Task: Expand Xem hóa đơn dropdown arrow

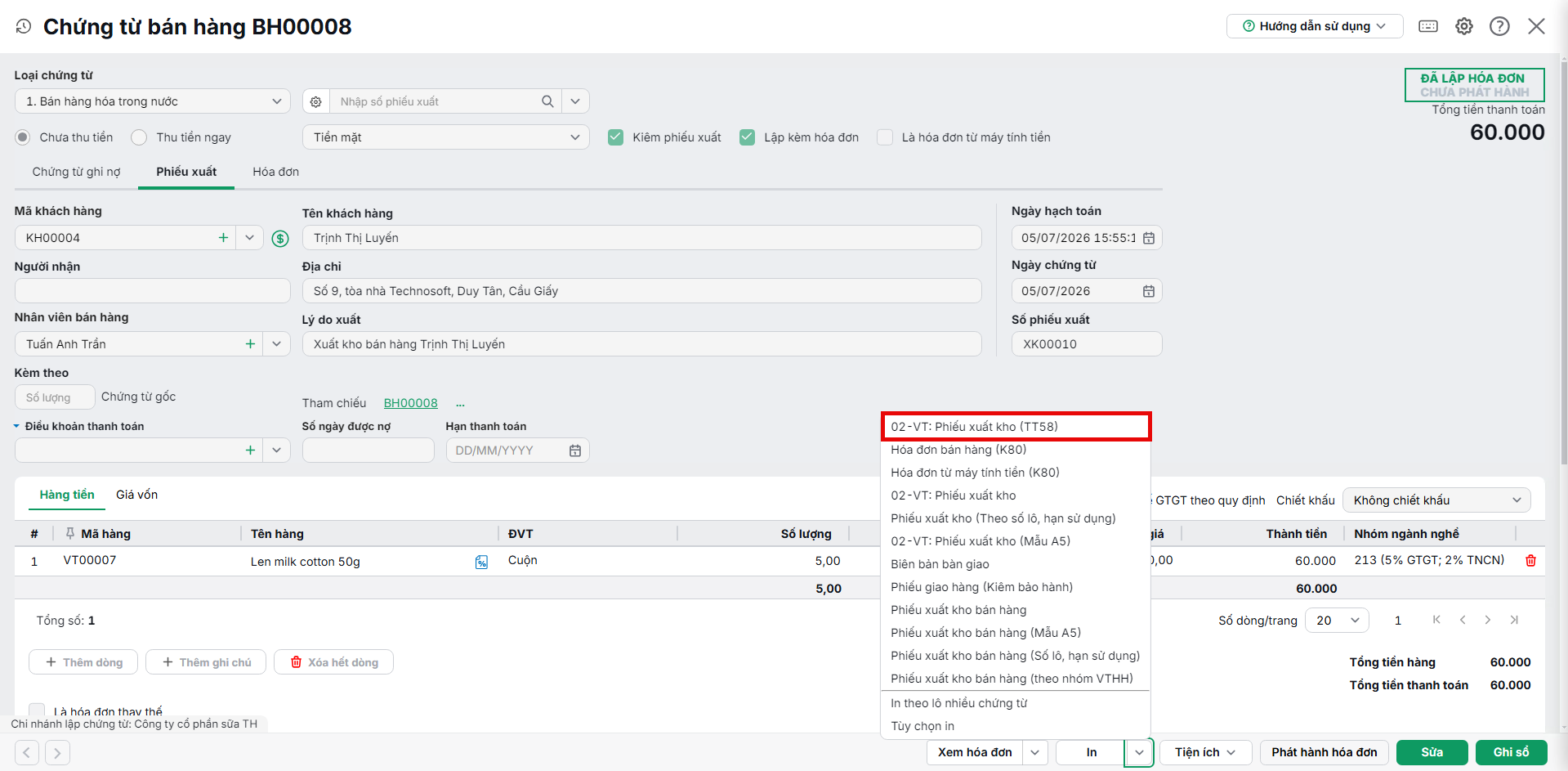Action: pyautogui.click(x=1035, y=752)
